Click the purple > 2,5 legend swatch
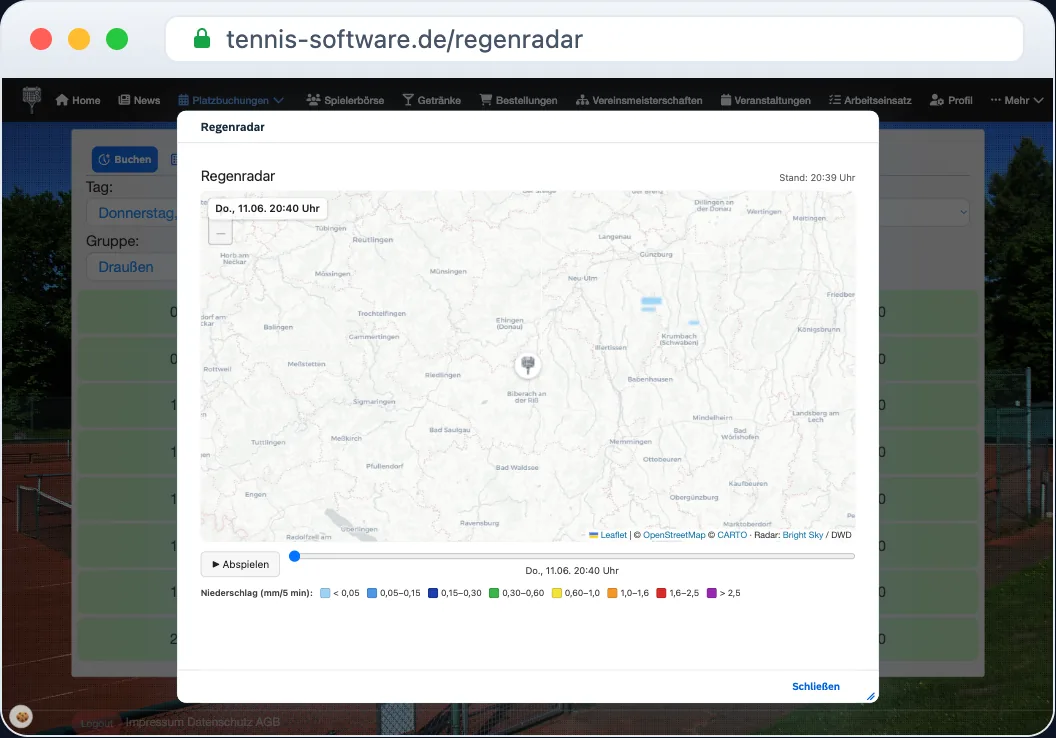The height and width of the screenshot is (738, 1056). tap(712, 593)
